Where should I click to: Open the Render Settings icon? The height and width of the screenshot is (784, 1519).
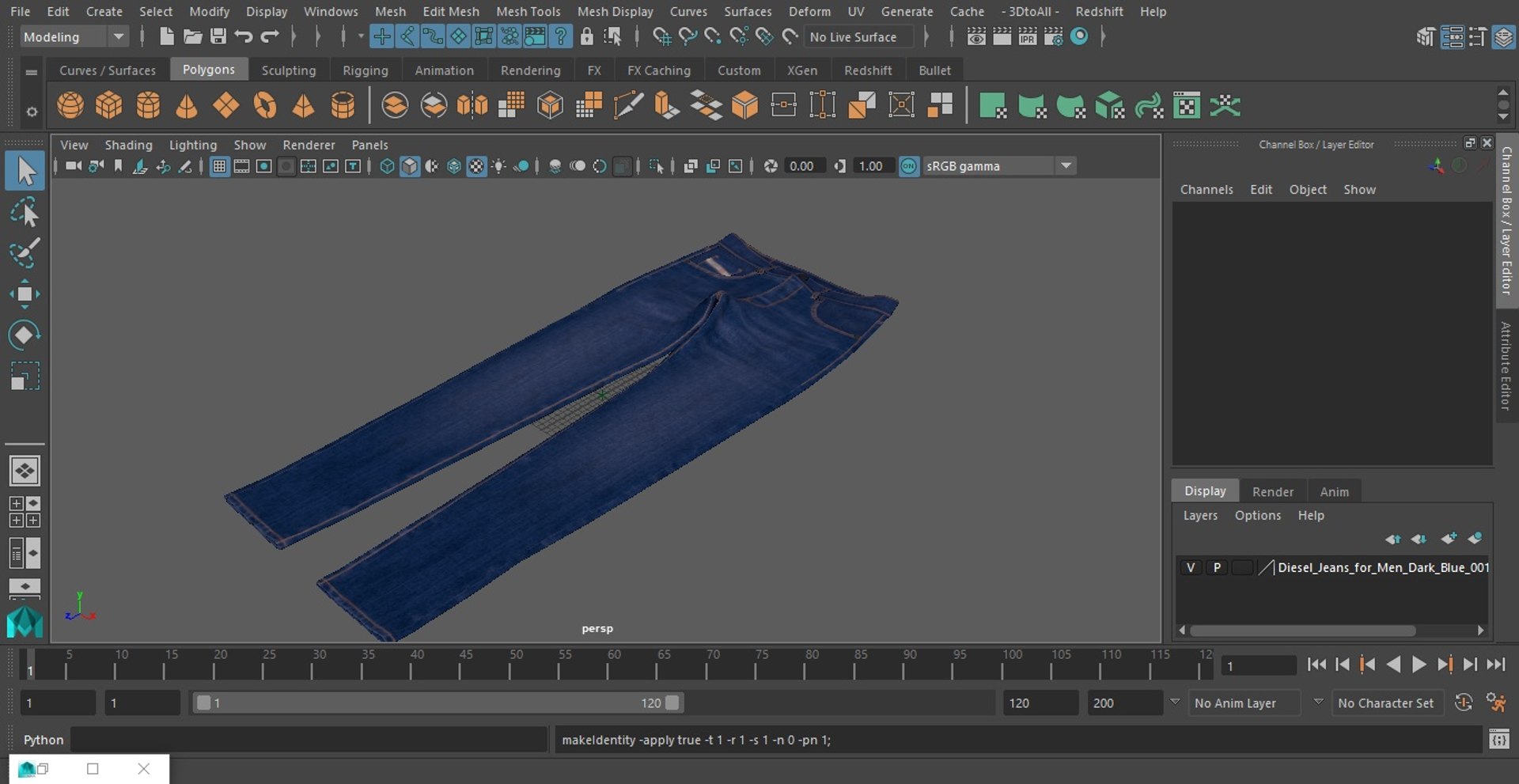(x=1053, y=36)
